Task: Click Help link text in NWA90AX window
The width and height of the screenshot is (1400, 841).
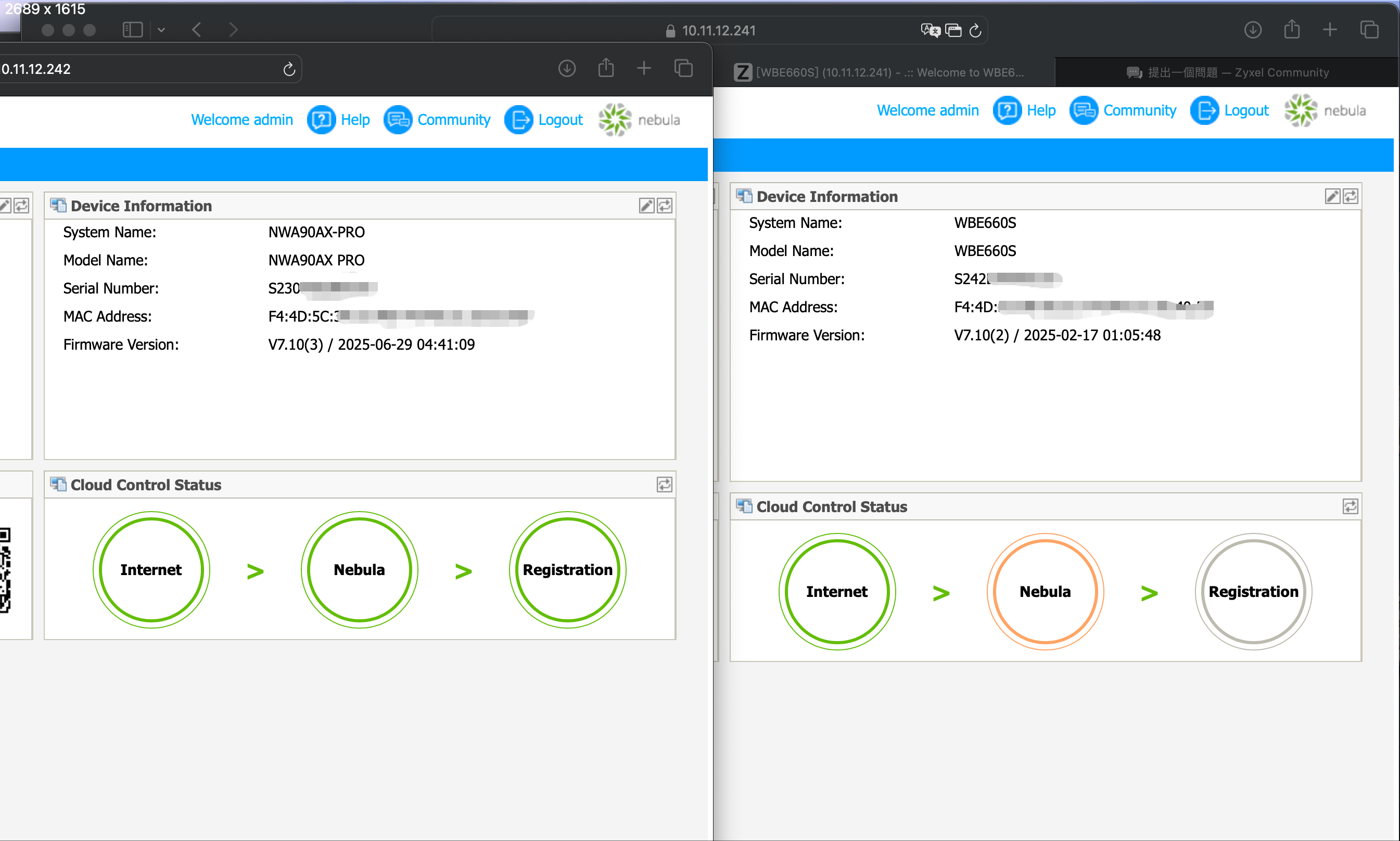Action: pos(355,120)
